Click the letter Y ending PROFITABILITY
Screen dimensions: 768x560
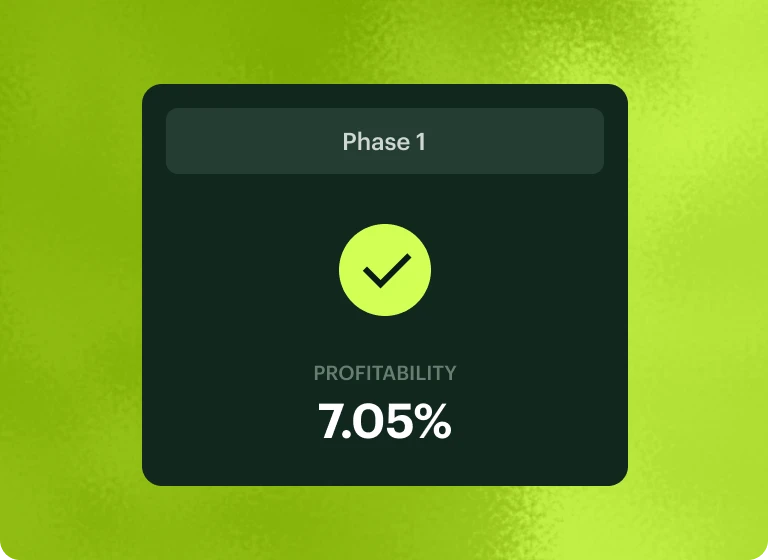tap(450, 373)
